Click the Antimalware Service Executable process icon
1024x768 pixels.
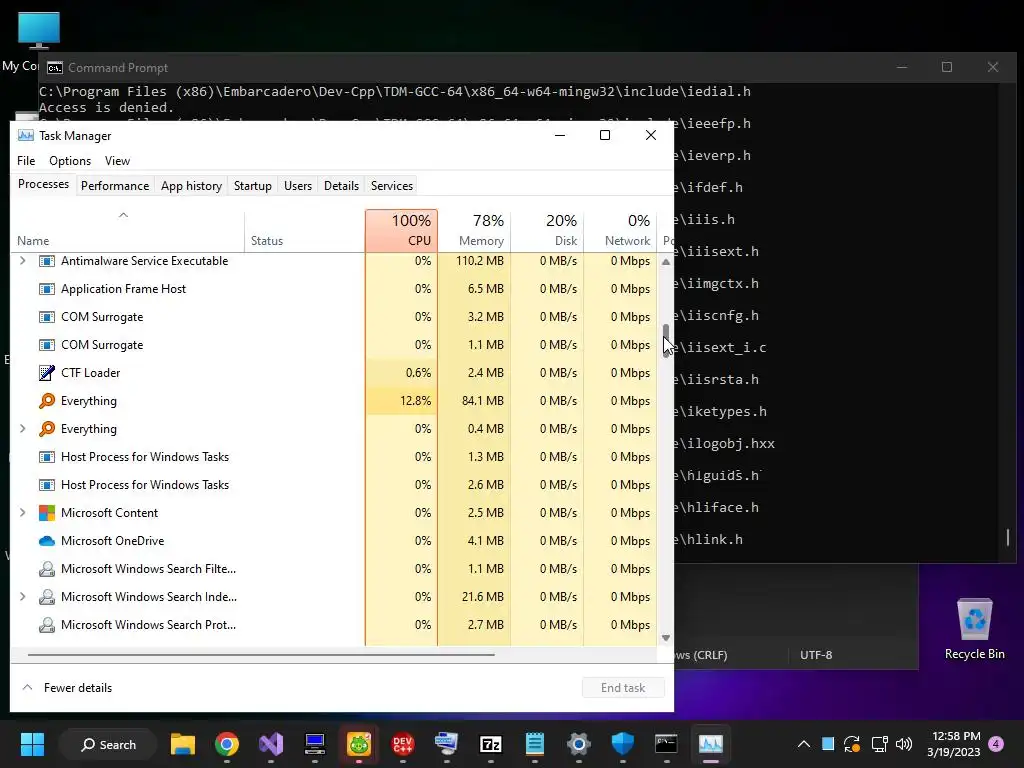pyautogui.click(x=46, y=261)
